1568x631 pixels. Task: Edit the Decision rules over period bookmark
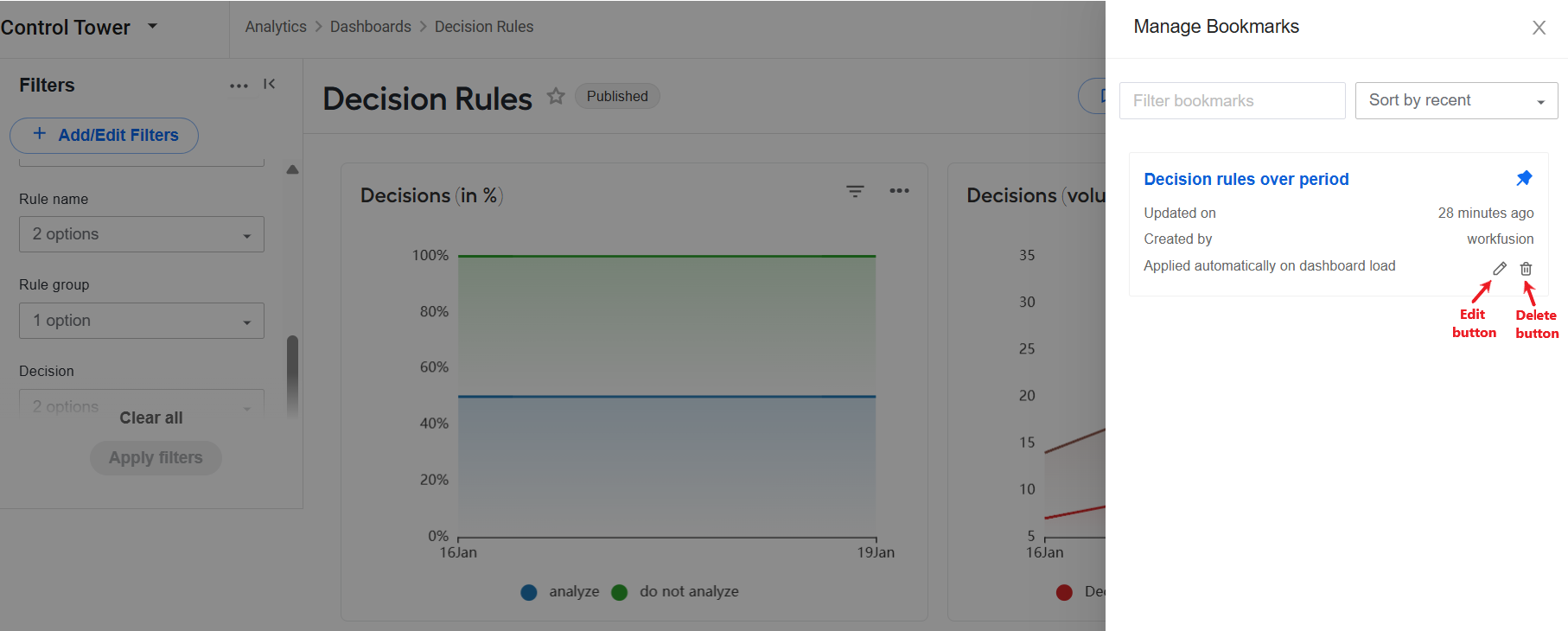click(1500, 269)
